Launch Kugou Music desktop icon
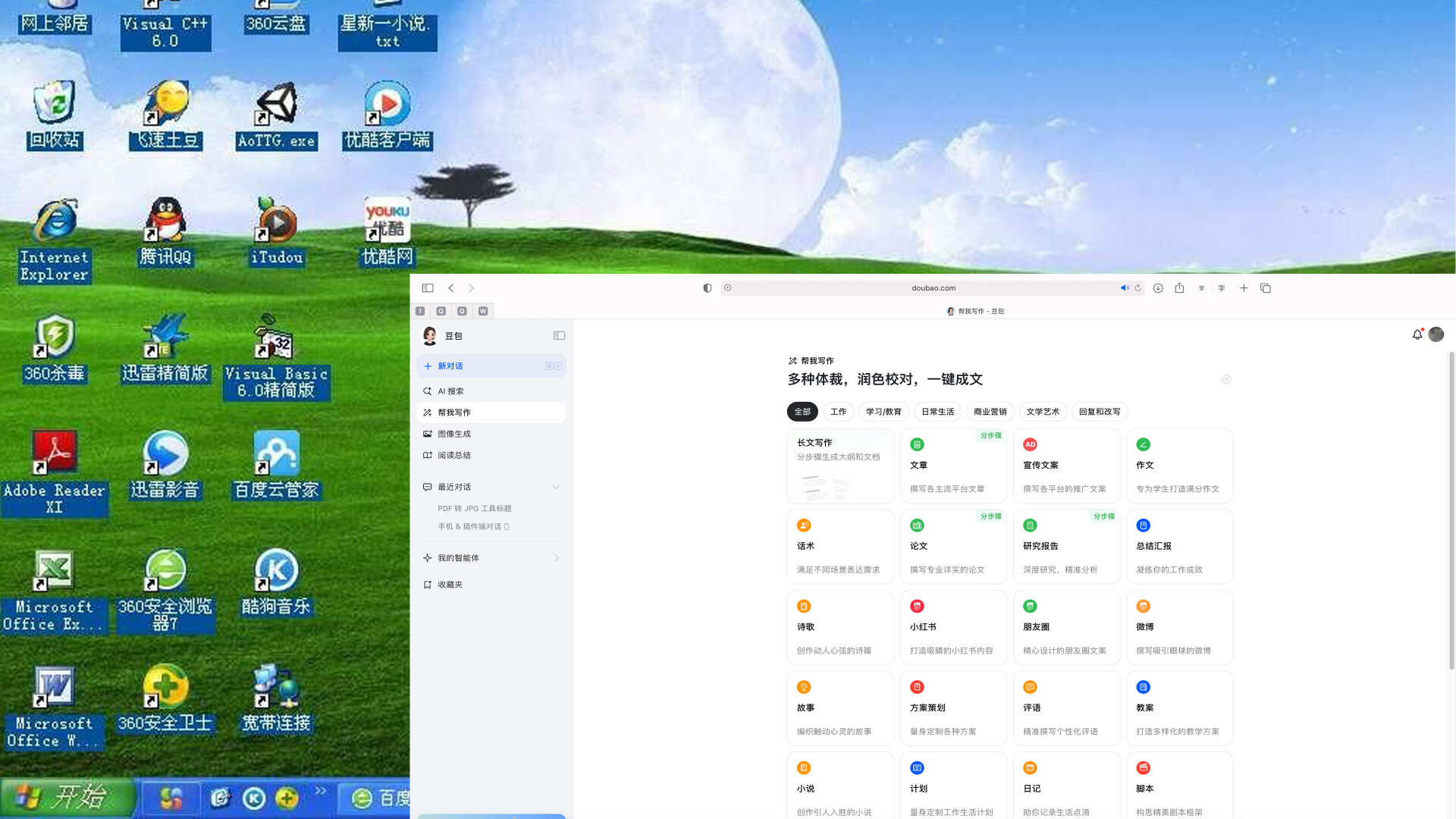Image resolution: width=1456 pixels, height=819 pixels. (x=277, y=582)
